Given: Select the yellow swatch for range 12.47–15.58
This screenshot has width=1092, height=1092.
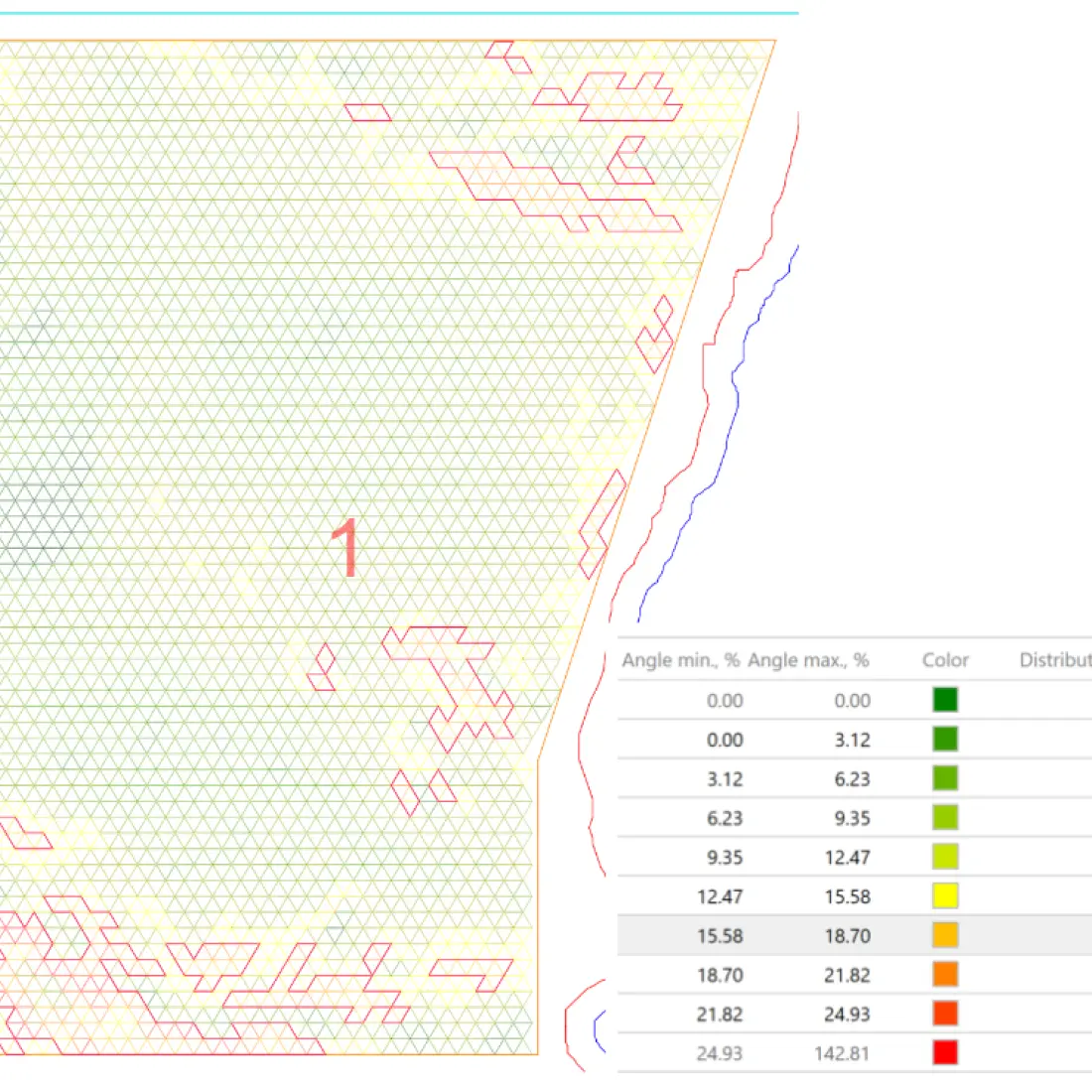Looking at the screenshot, I should tap(945, 896).
